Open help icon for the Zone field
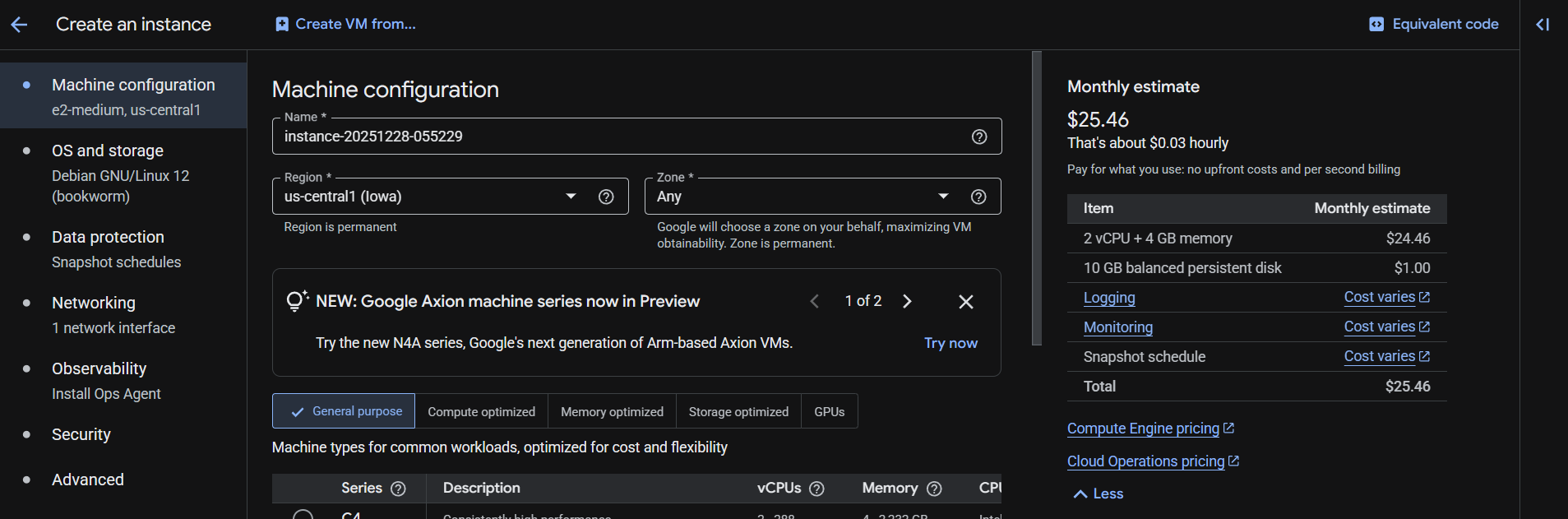The height and width of the screenshot is (519, 1568). tap(978, 197)
